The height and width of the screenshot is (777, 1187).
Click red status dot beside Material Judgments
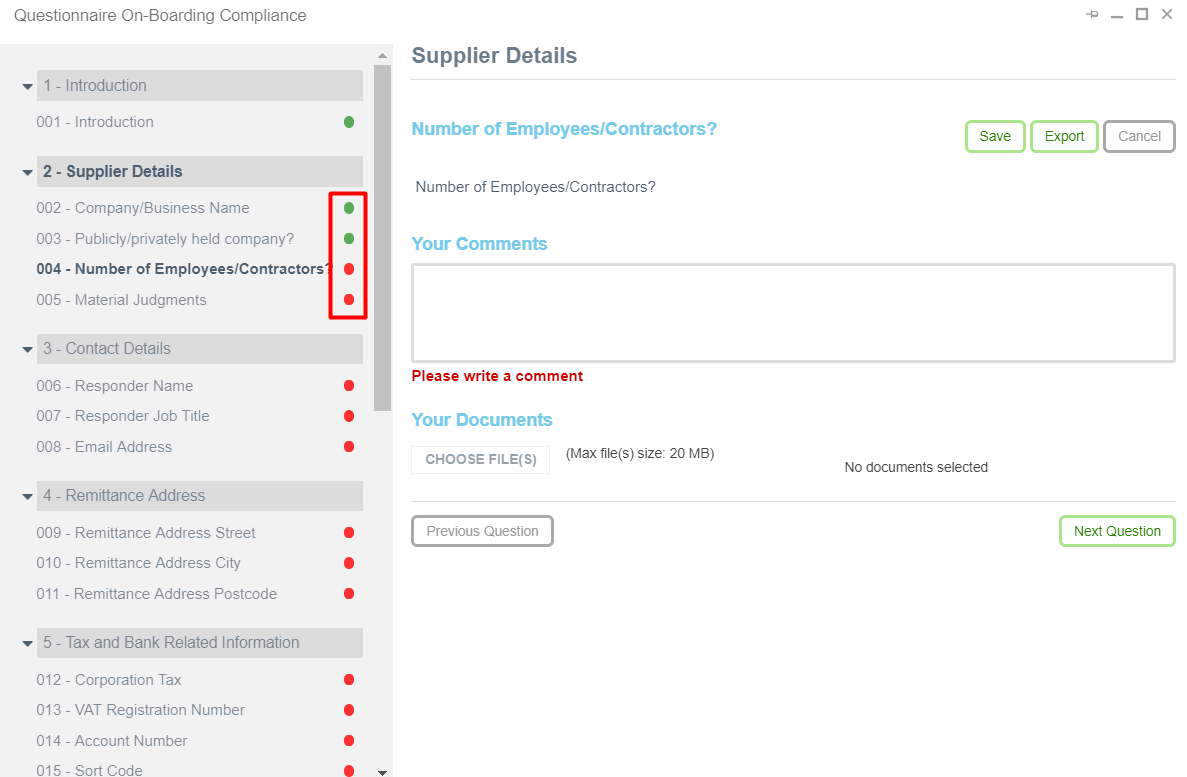pyautogui.click(x=349, y=300)
